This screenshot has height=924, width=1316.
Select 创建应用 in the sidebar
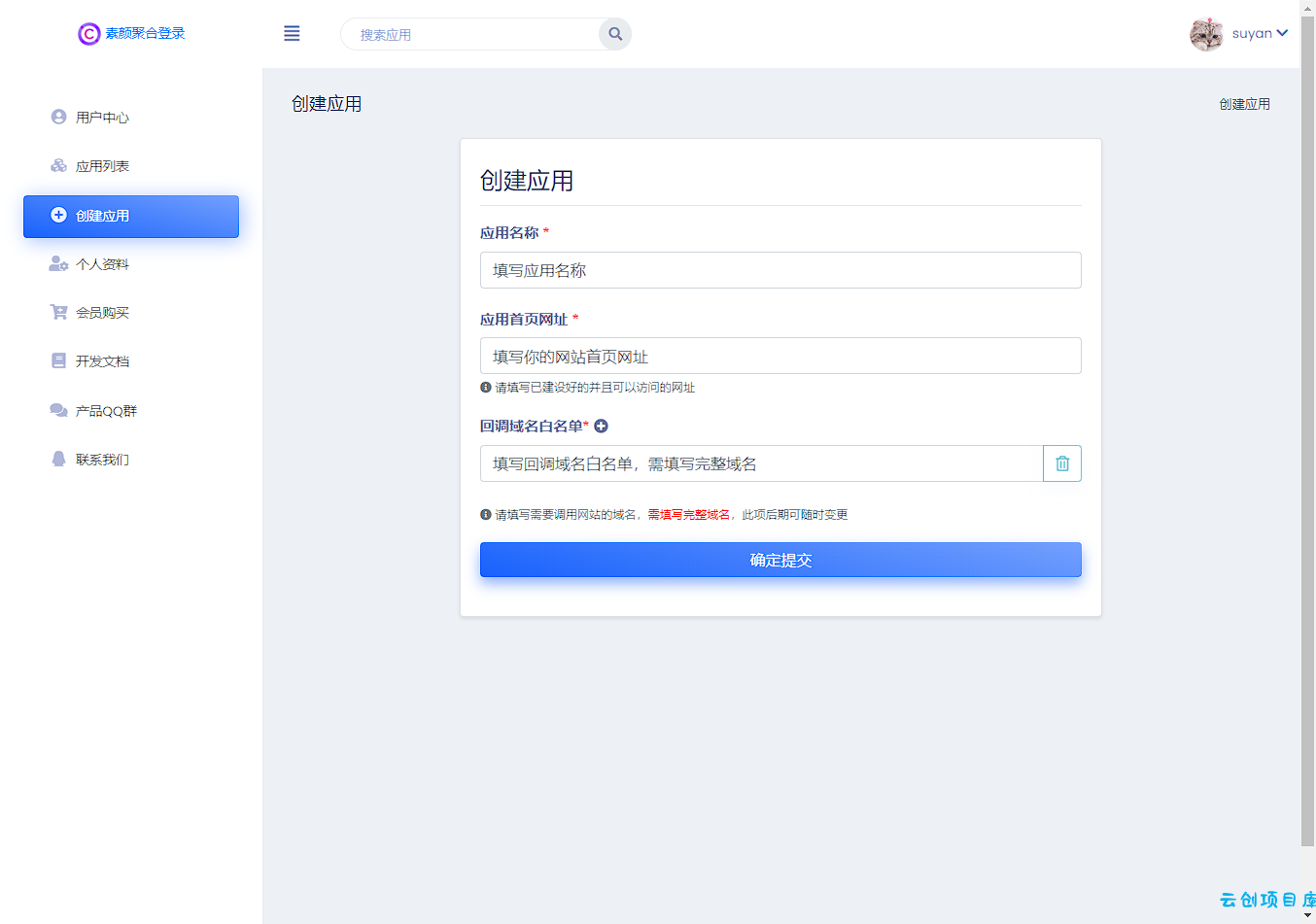131,216
